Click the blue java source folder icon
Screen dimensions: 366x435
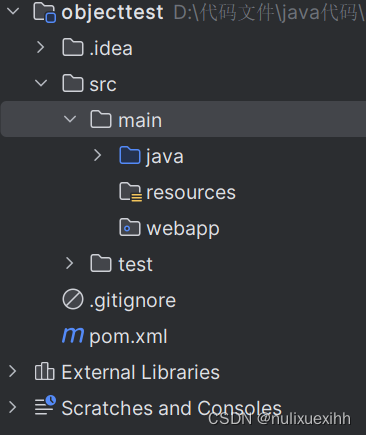[130, 155]
